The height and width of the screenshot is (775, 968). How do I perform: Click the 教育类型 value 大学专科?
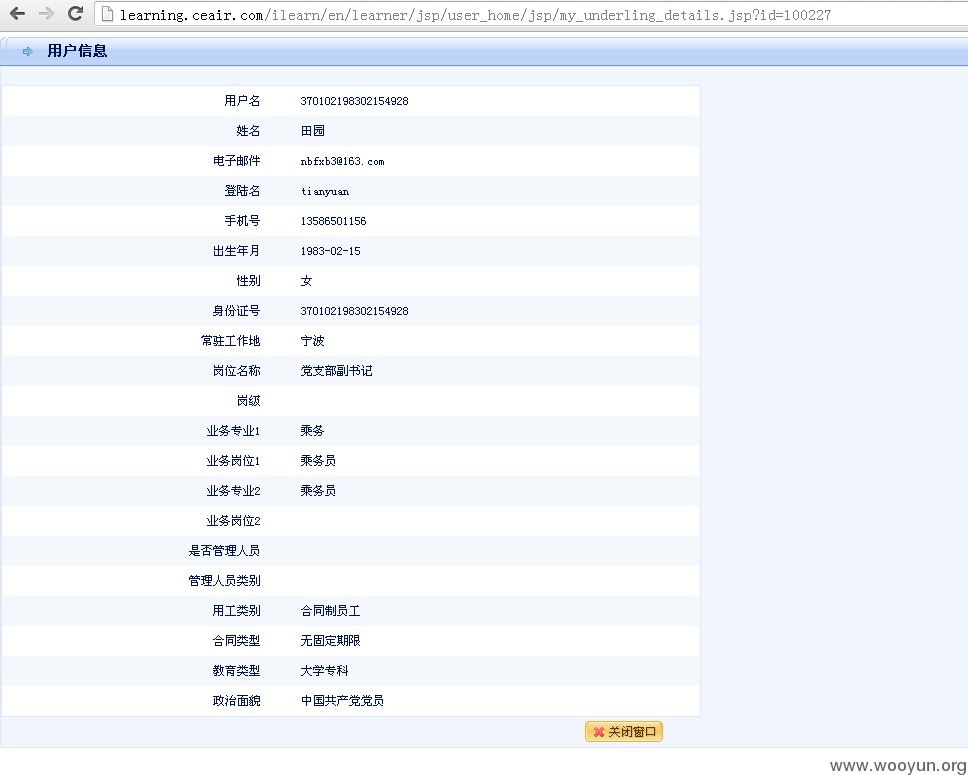click(324, 671)
